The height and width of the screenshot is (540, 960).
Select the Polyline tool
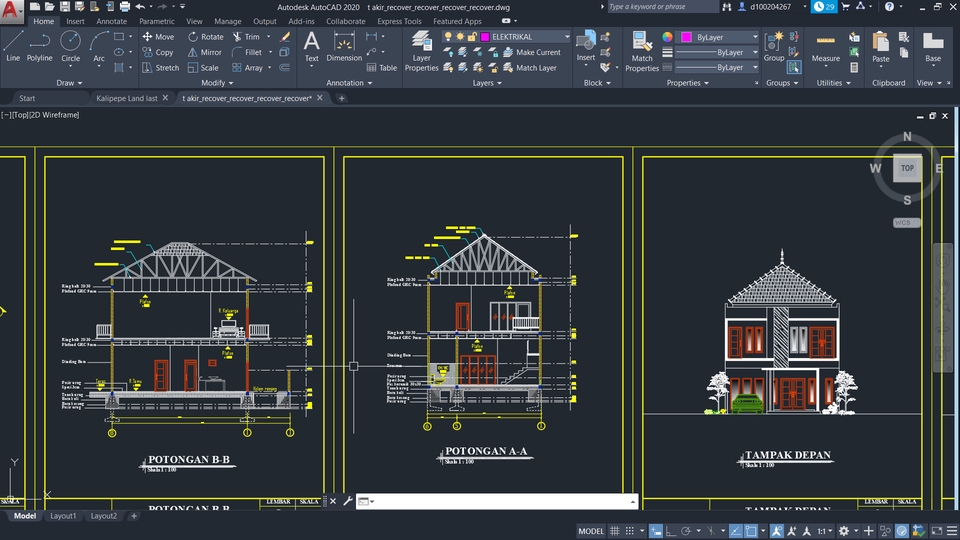pos(39,47)
